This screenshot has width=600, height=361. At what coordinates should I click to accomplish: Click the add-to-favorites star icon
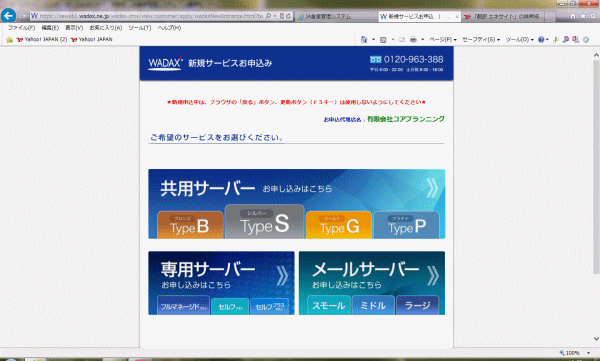10,39
